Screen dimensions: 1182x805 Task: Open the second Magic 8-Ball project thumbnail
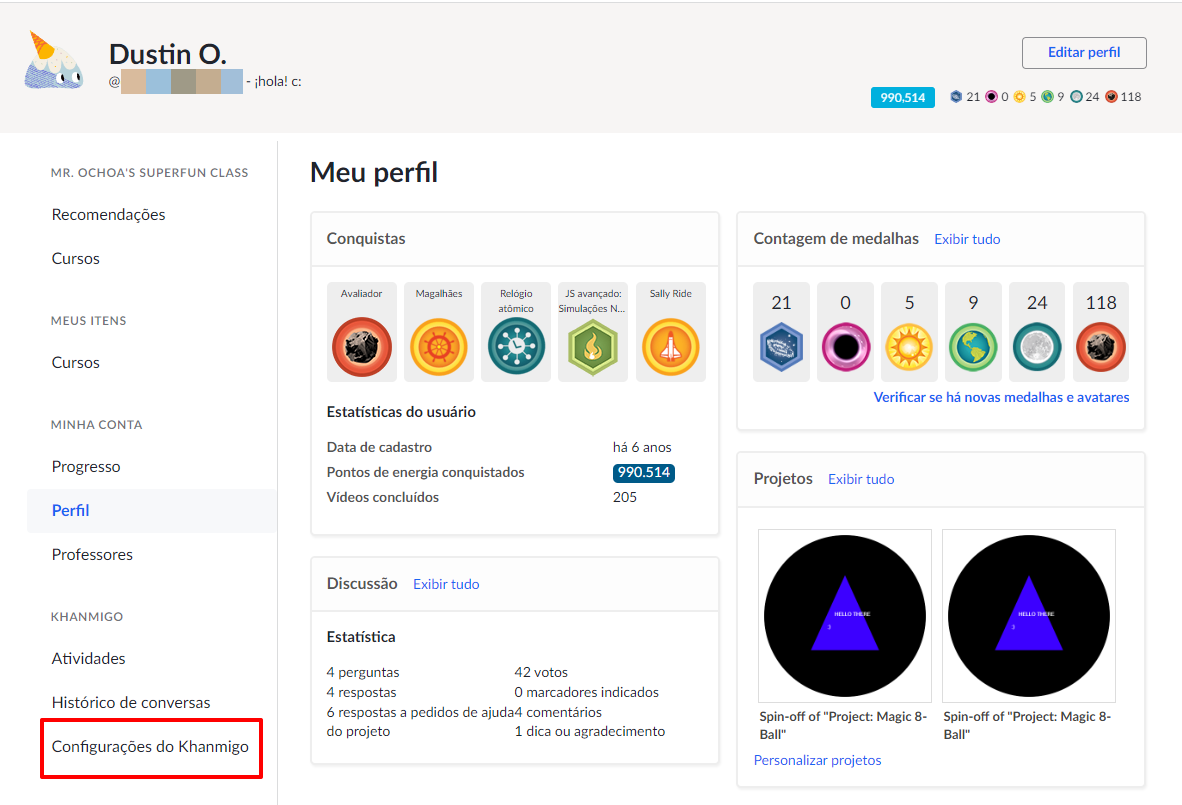point(1029,616)
